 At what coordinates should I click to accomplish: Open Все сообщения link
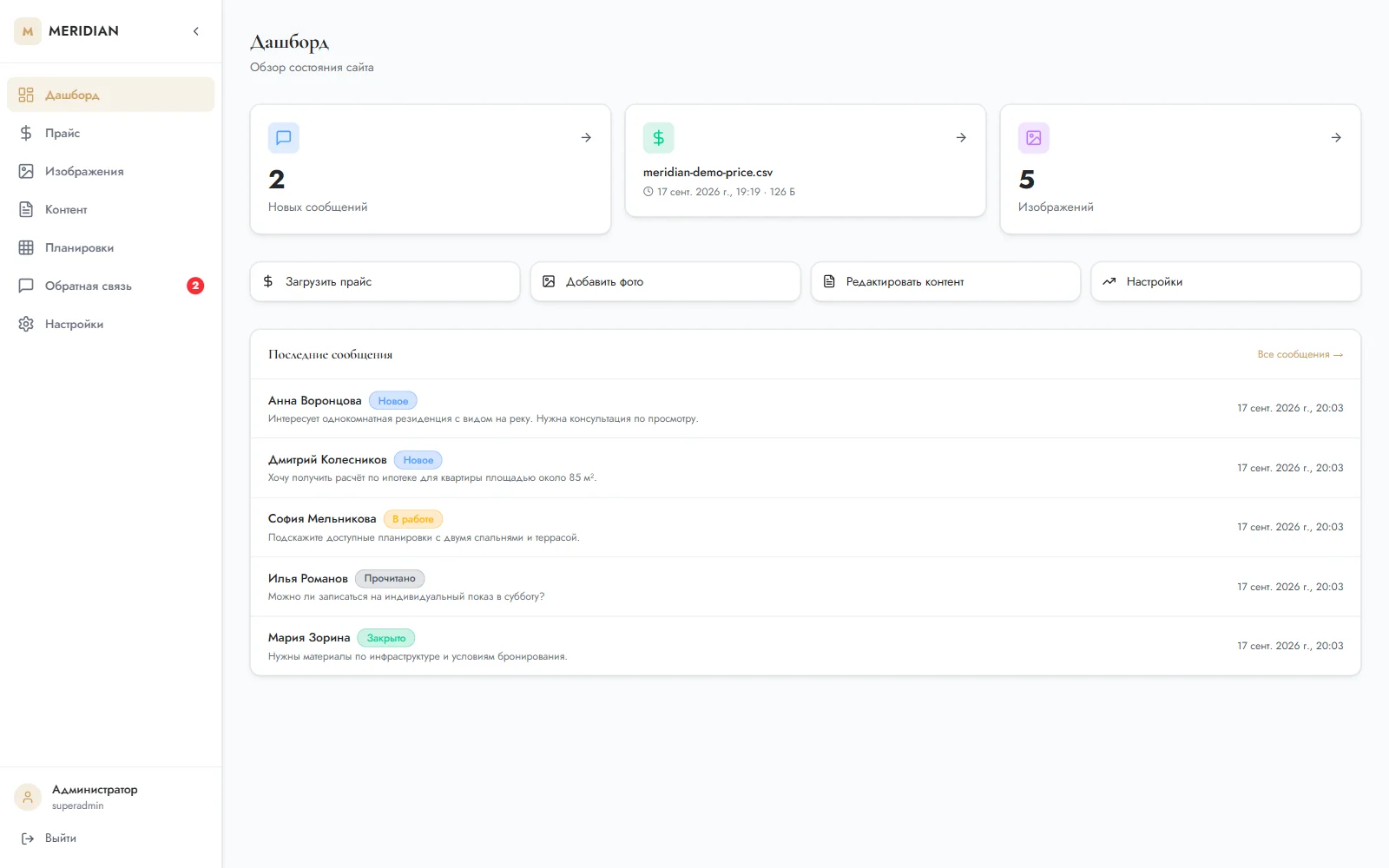point(1300,355)
